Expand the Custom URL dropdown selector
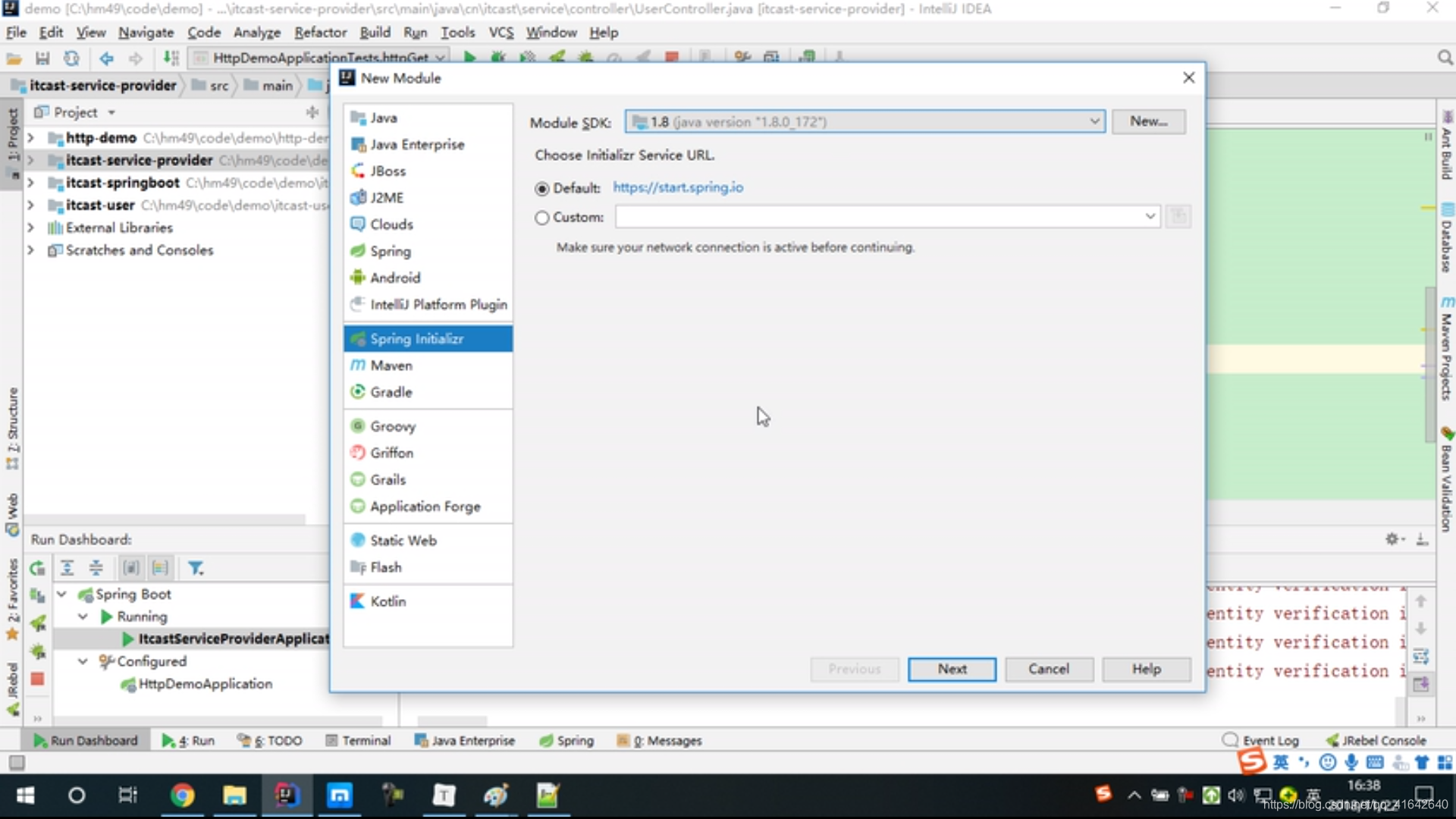1456x819 pixels. pyautogui.click(x=1149, y=216)
